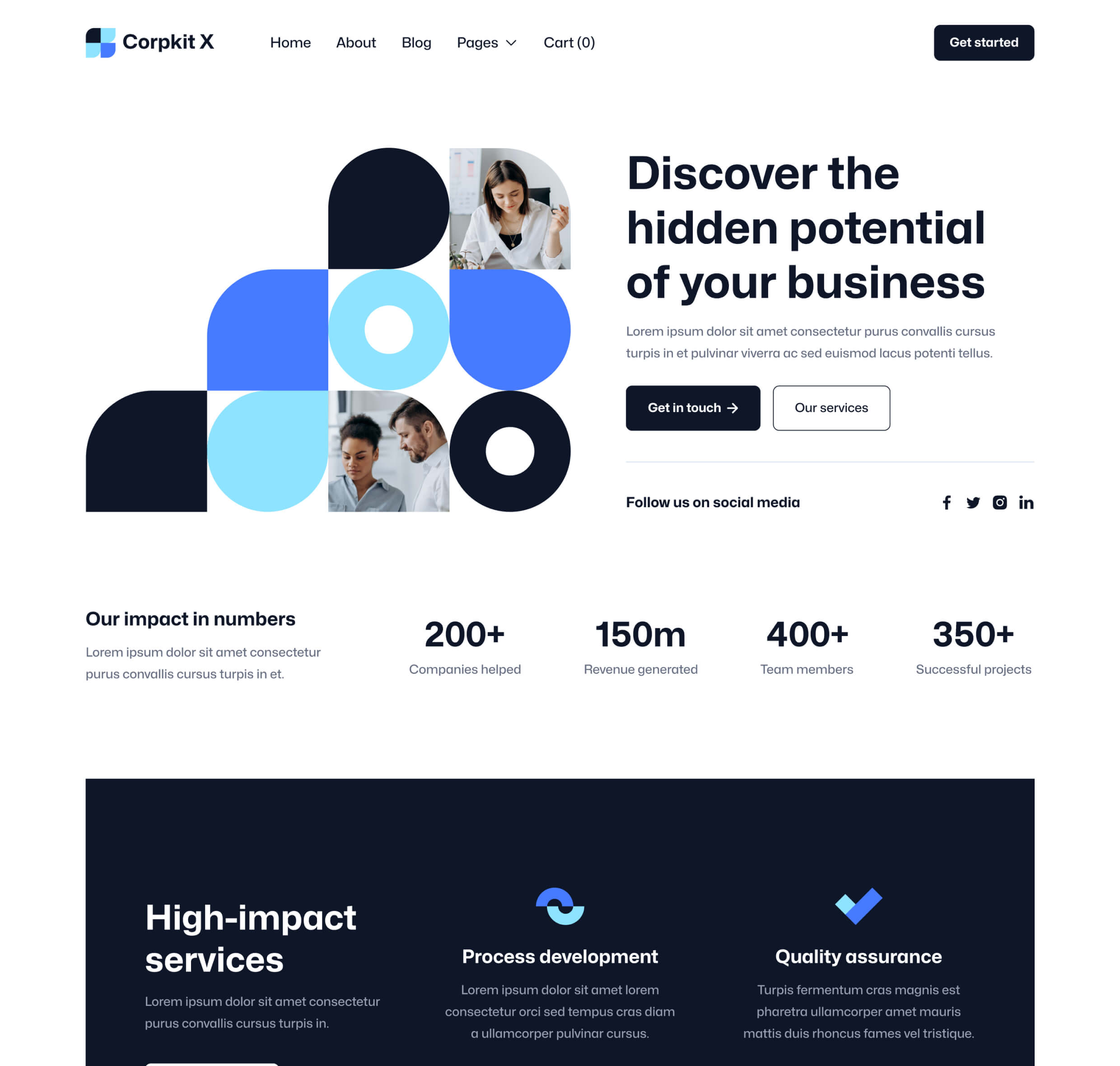This screenshot has height=1066, width=1120.
Task: Select the Home menu item
Action: coord(290,42)
